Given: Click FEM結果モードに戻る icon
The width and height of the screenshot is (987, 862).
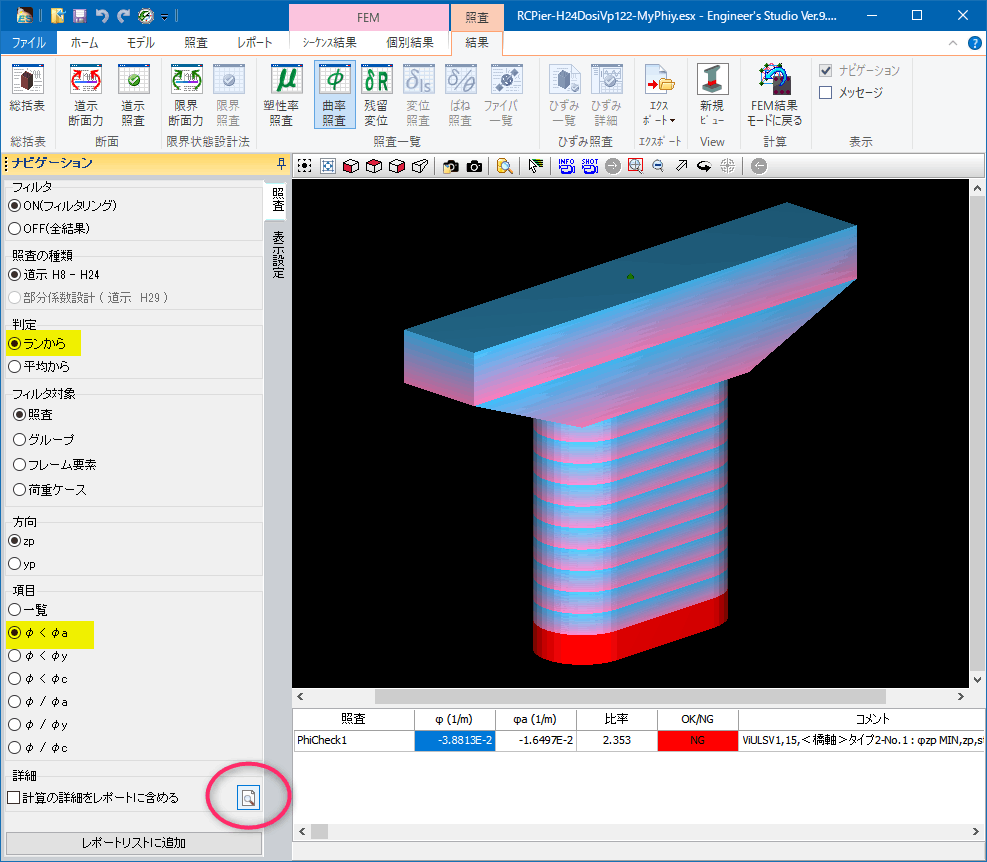Looking at the screenshot, I should 773,93.
